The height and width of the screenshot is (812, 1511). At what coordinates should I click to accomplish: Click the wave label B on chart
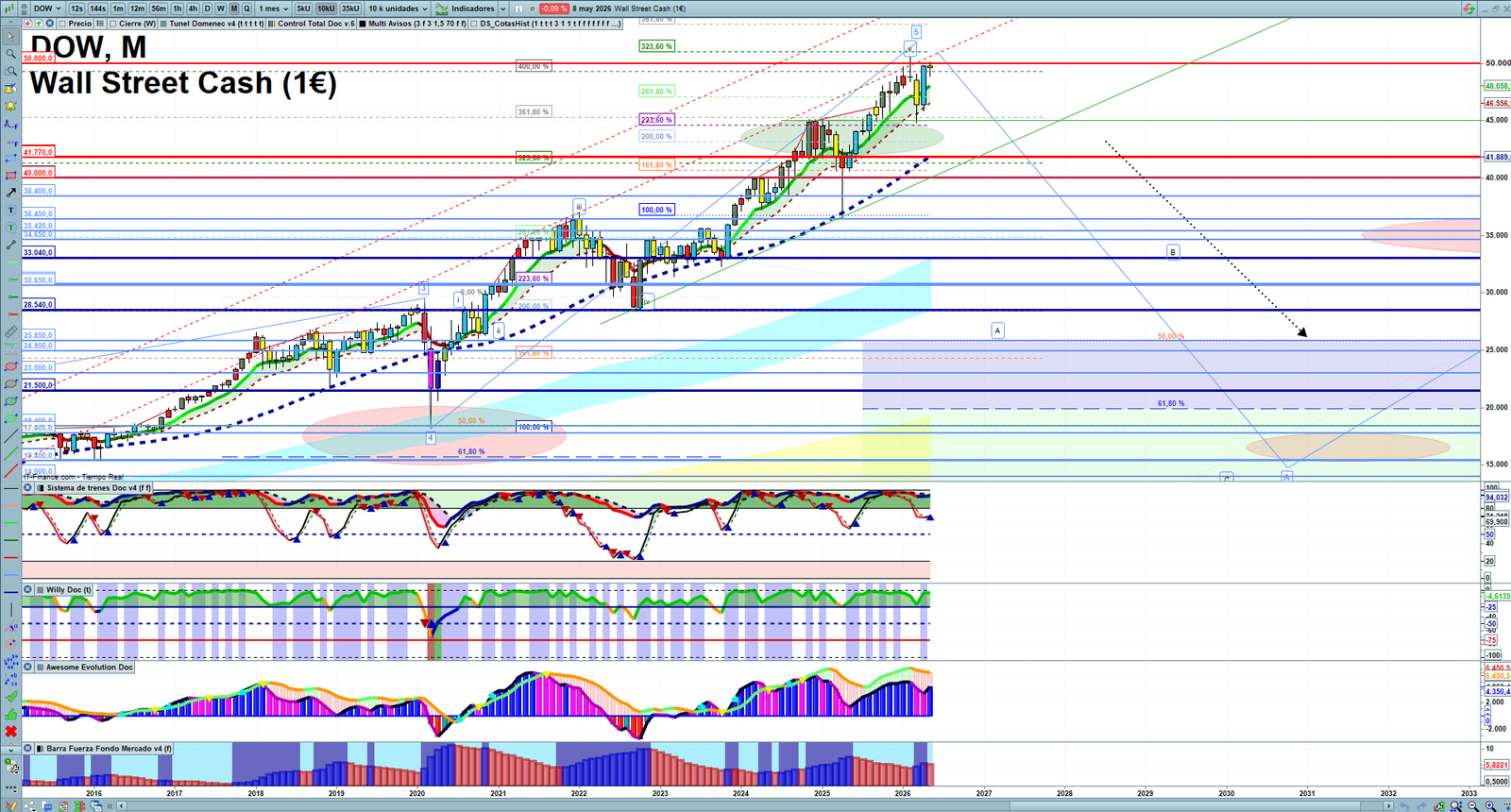[1173, 252]
